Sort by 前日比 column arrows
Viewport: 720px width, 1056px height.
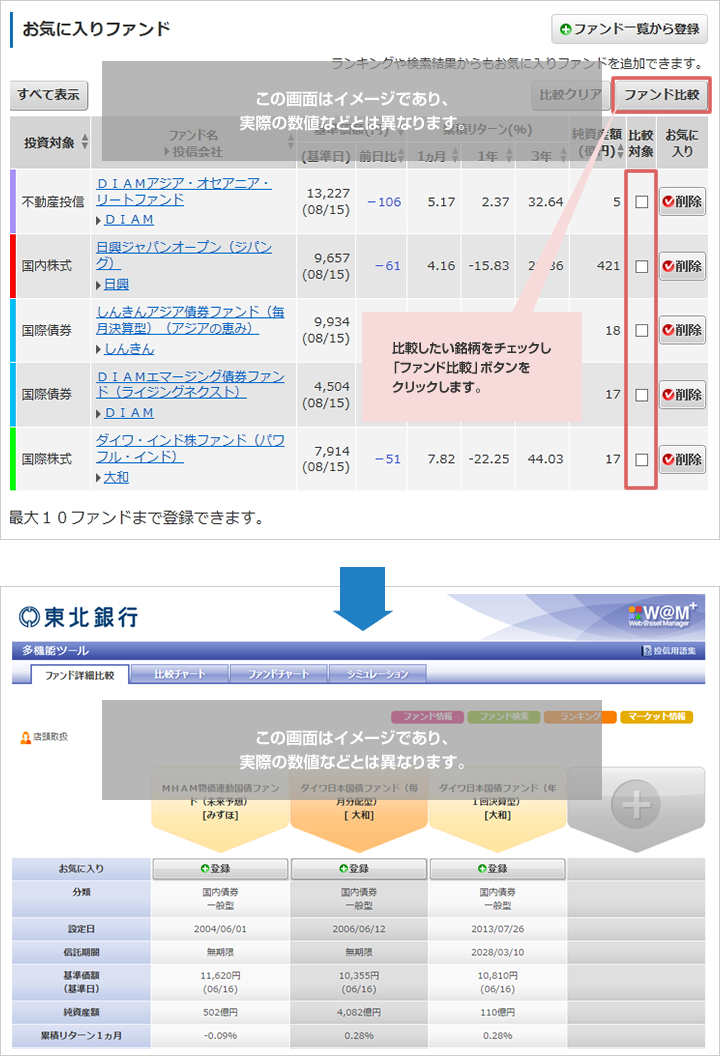(401, 156)
